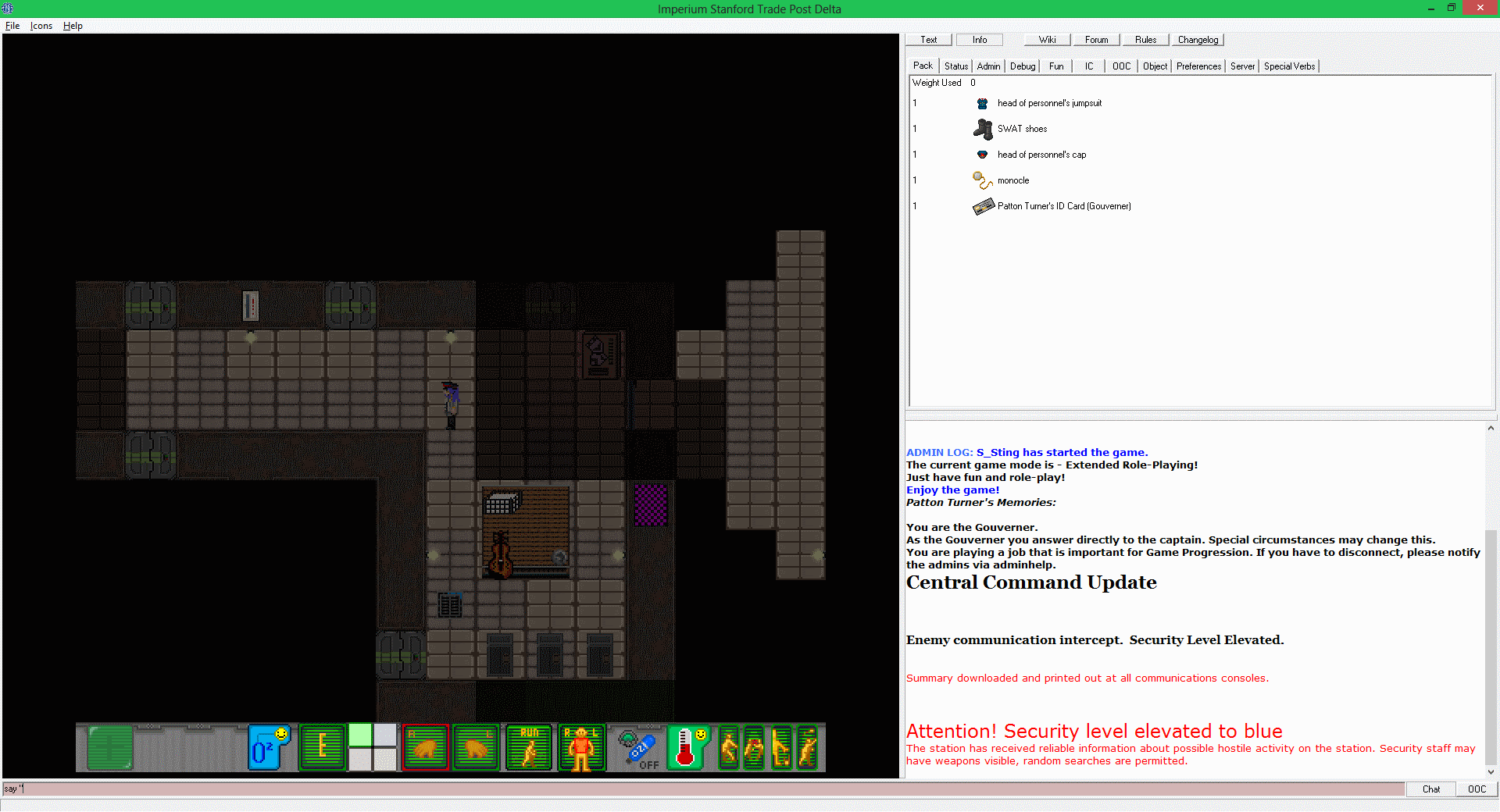This screenshot has width=1500, height=812.
Task: Click the purple floor tile
Action: (651, 504)
